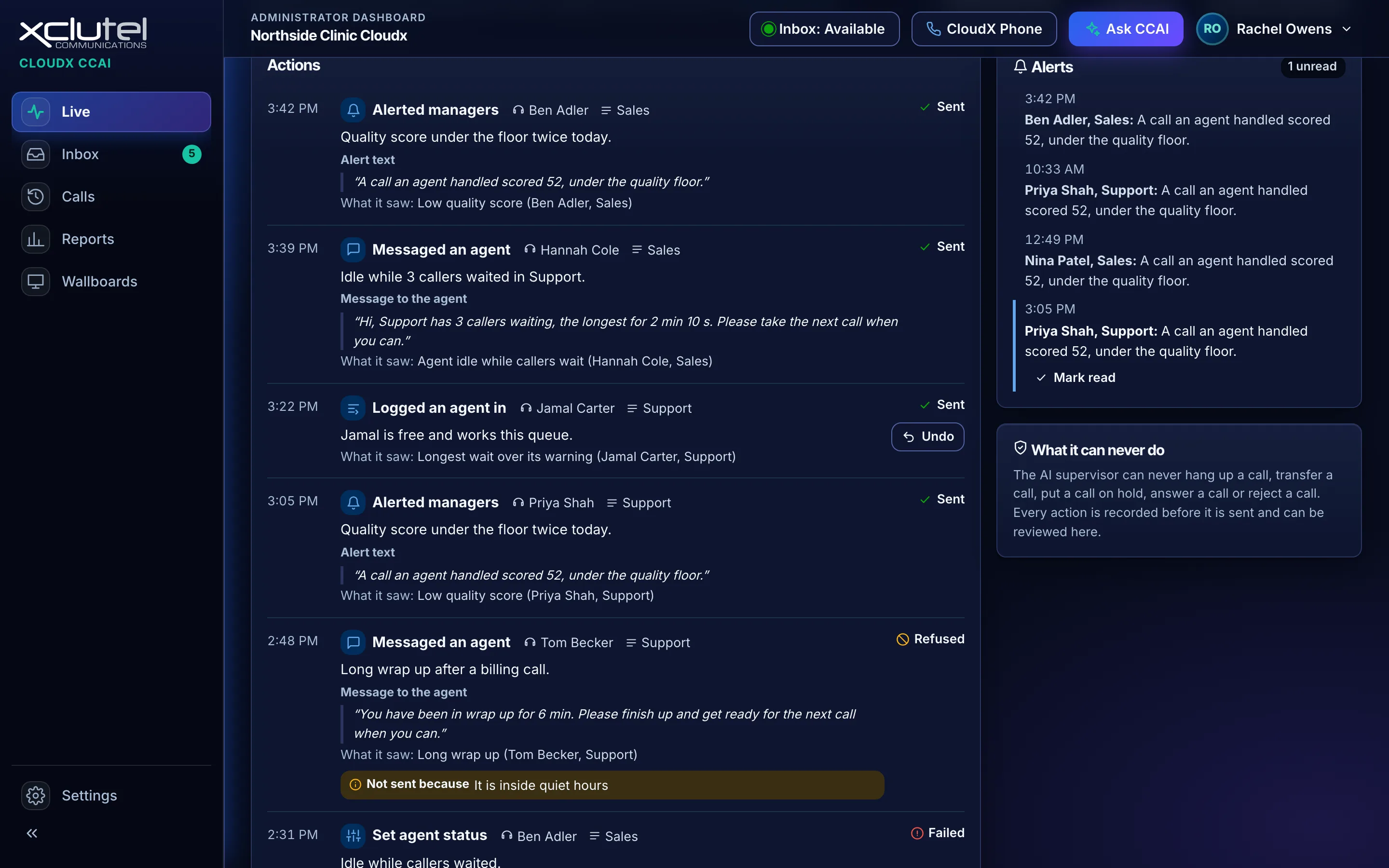Open the Inbox sidebar item

coord(111,154)
